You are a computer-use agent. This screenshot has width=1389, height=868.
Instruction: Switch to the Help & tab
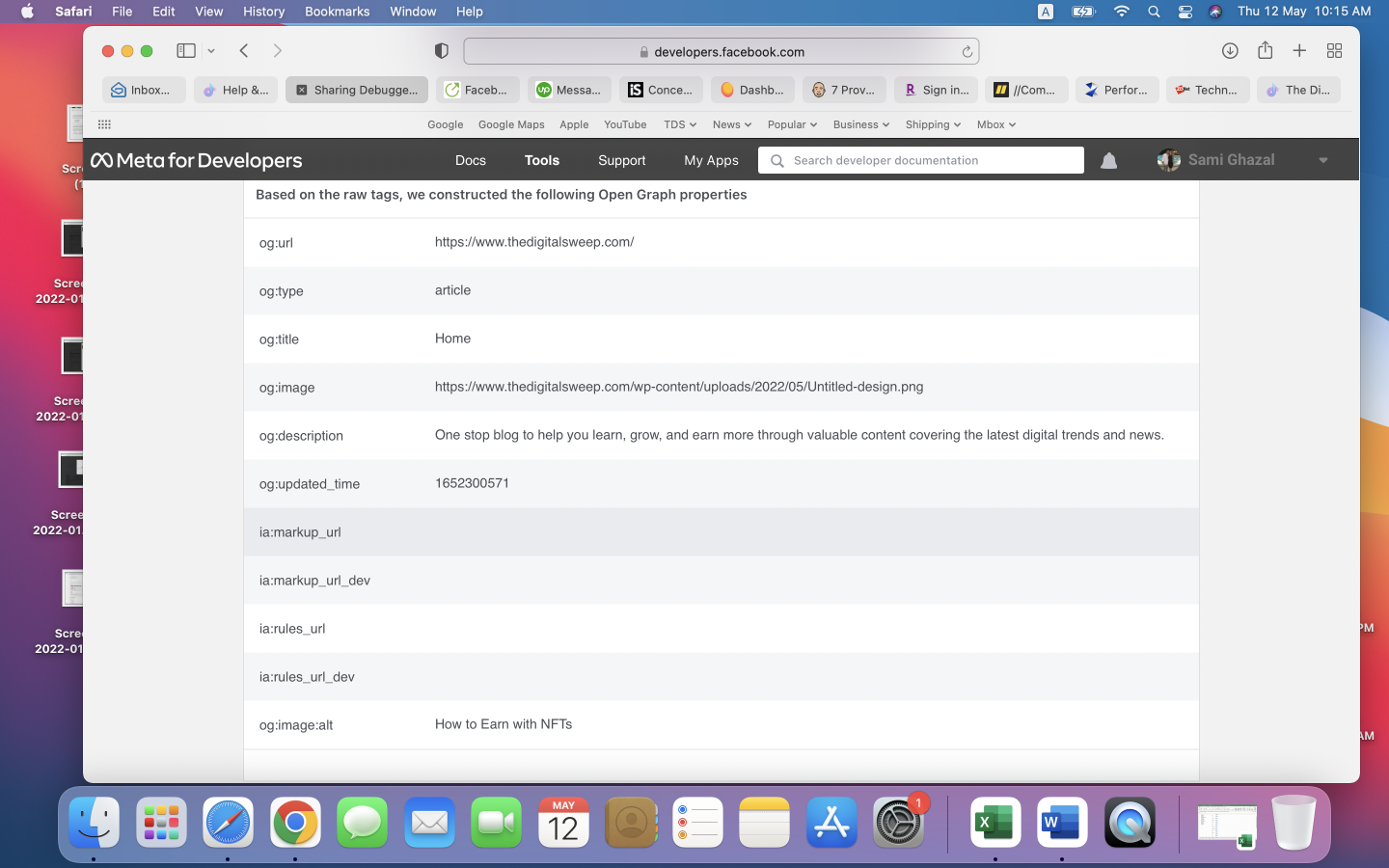(235, 90)
